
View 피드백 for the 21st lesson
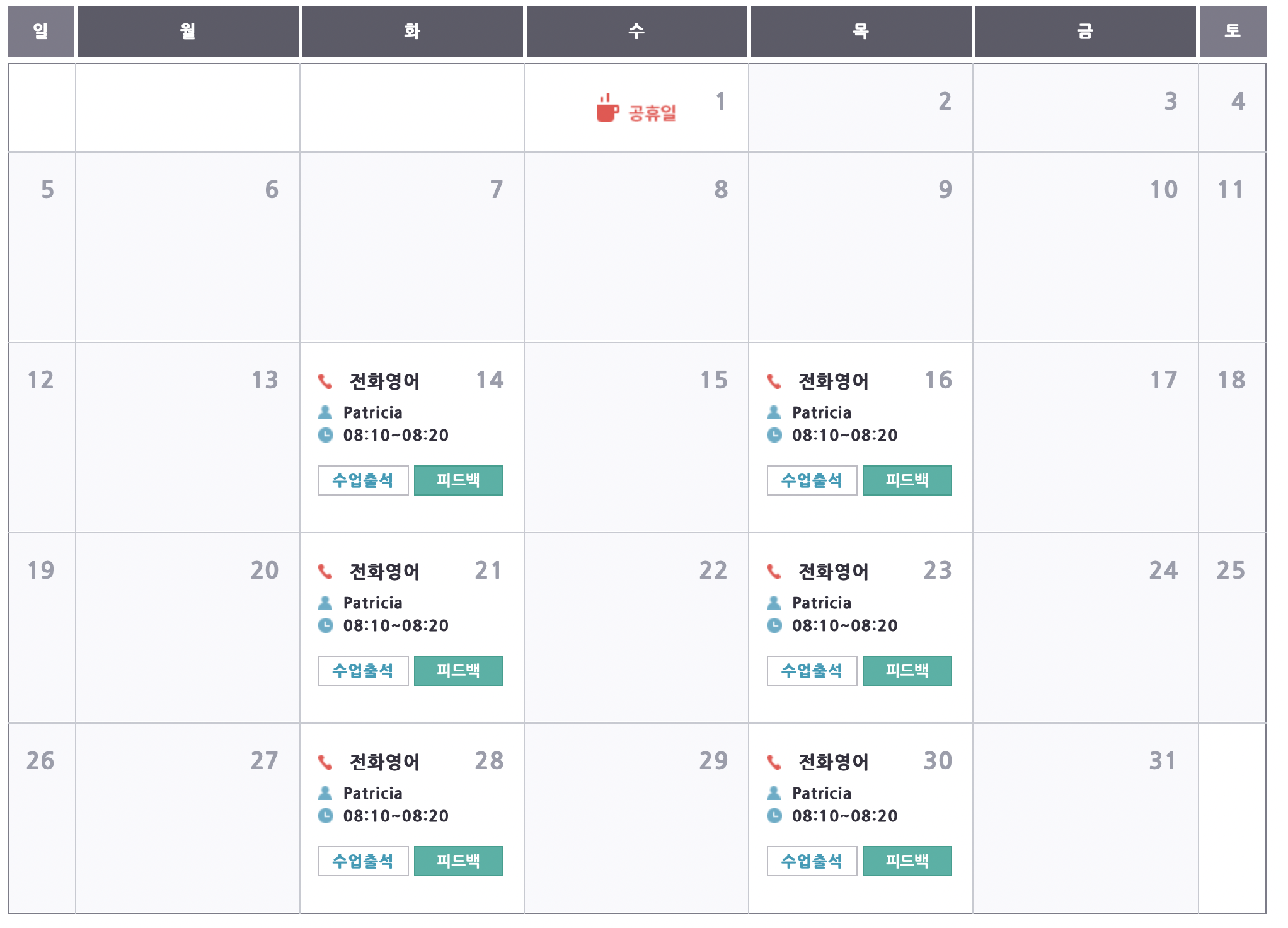tap(459, 671)
